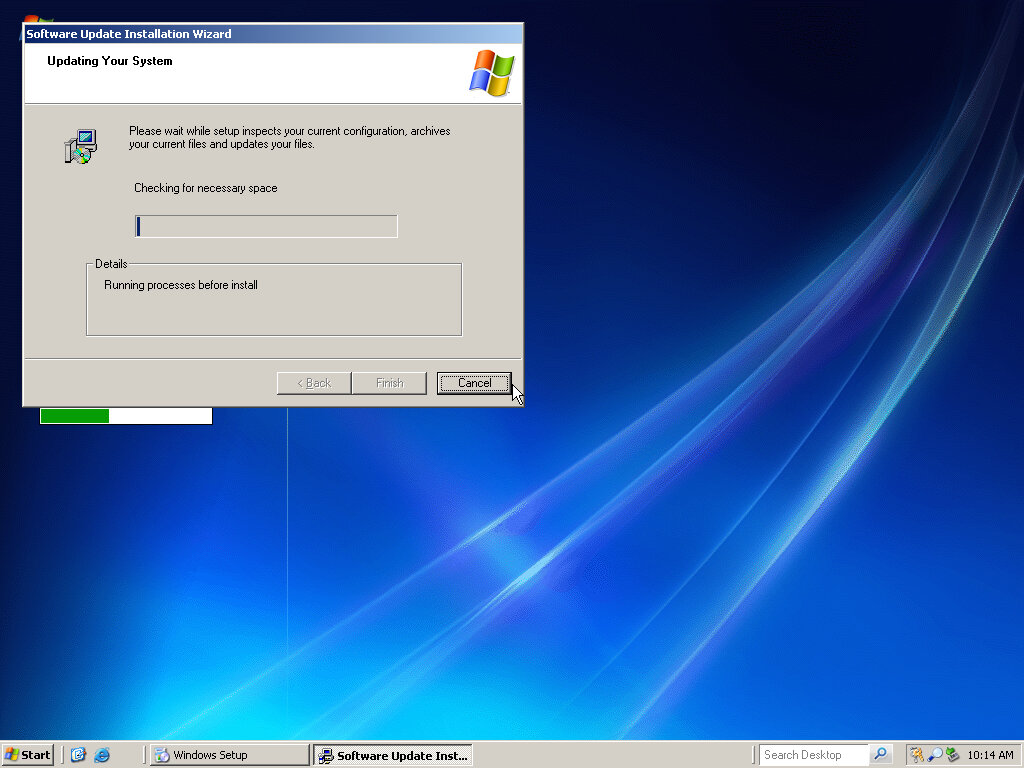Type in the Search Desktop field
The width and height of the screenshot is (1024, 768).
coord(812,755)
